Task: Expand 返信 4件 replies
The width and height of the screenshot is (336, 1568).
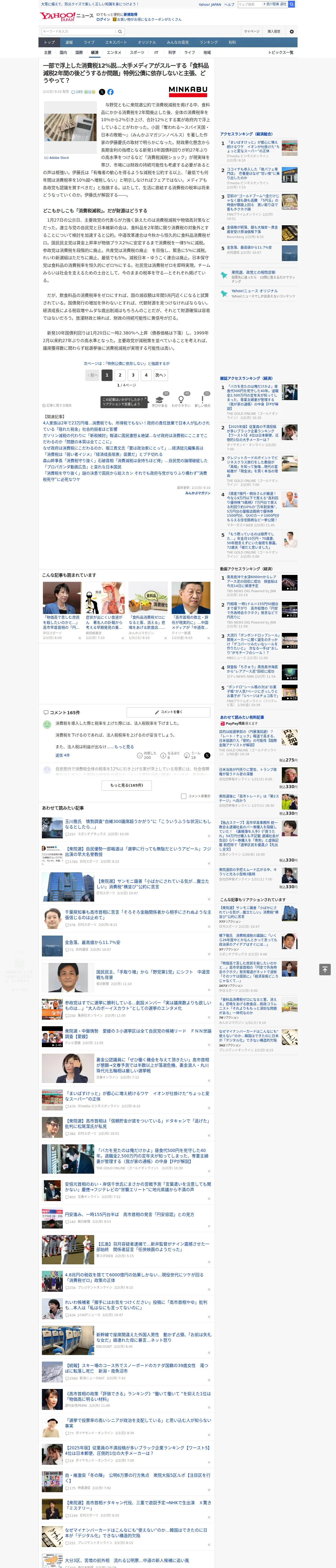Action: 62,756
